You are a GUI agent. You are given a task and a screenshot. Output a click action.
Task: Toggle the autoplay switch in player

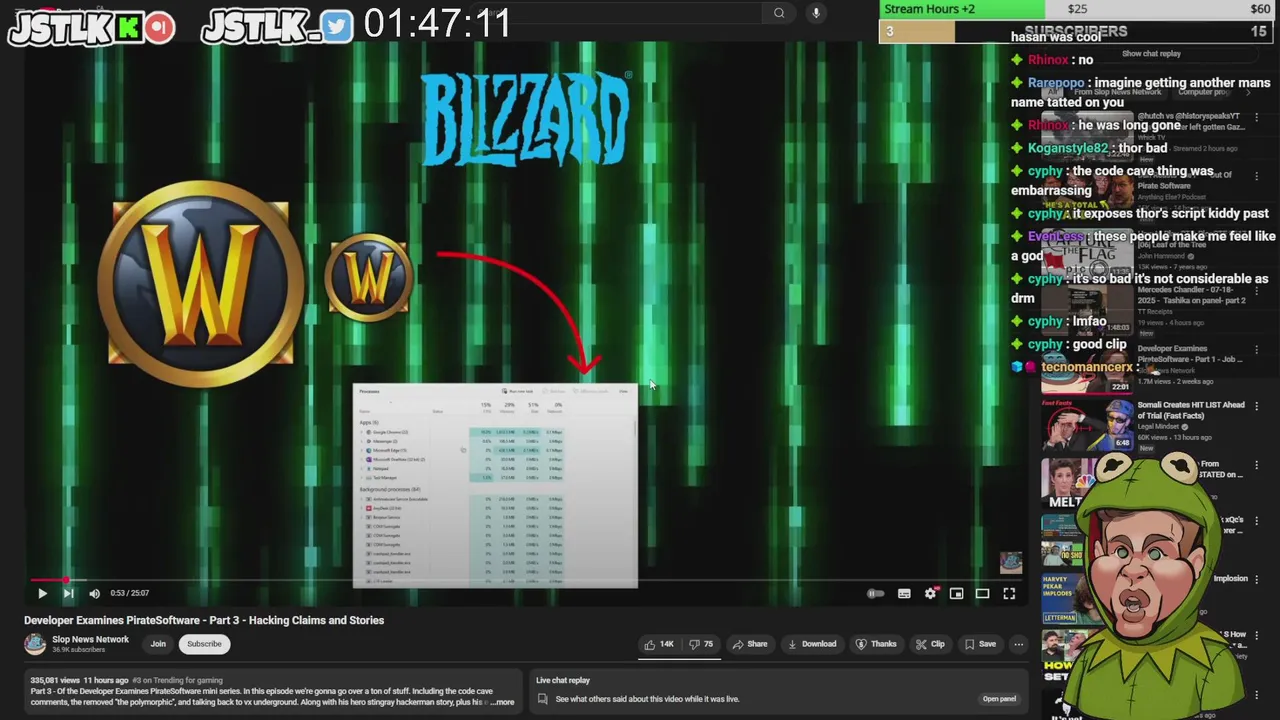875,594
